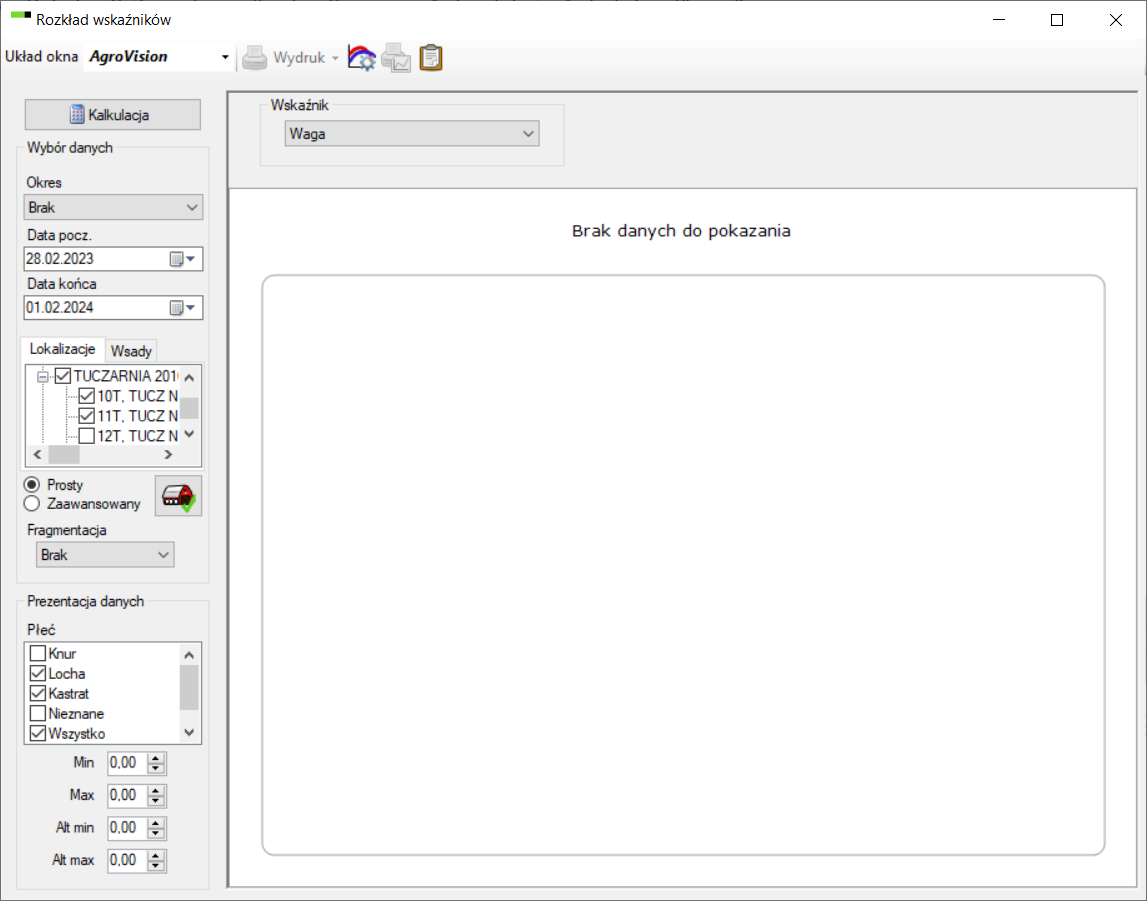1147x901 pixels.
Task: Open the Wydruk print menu arrow
Action: coord(335,58)
